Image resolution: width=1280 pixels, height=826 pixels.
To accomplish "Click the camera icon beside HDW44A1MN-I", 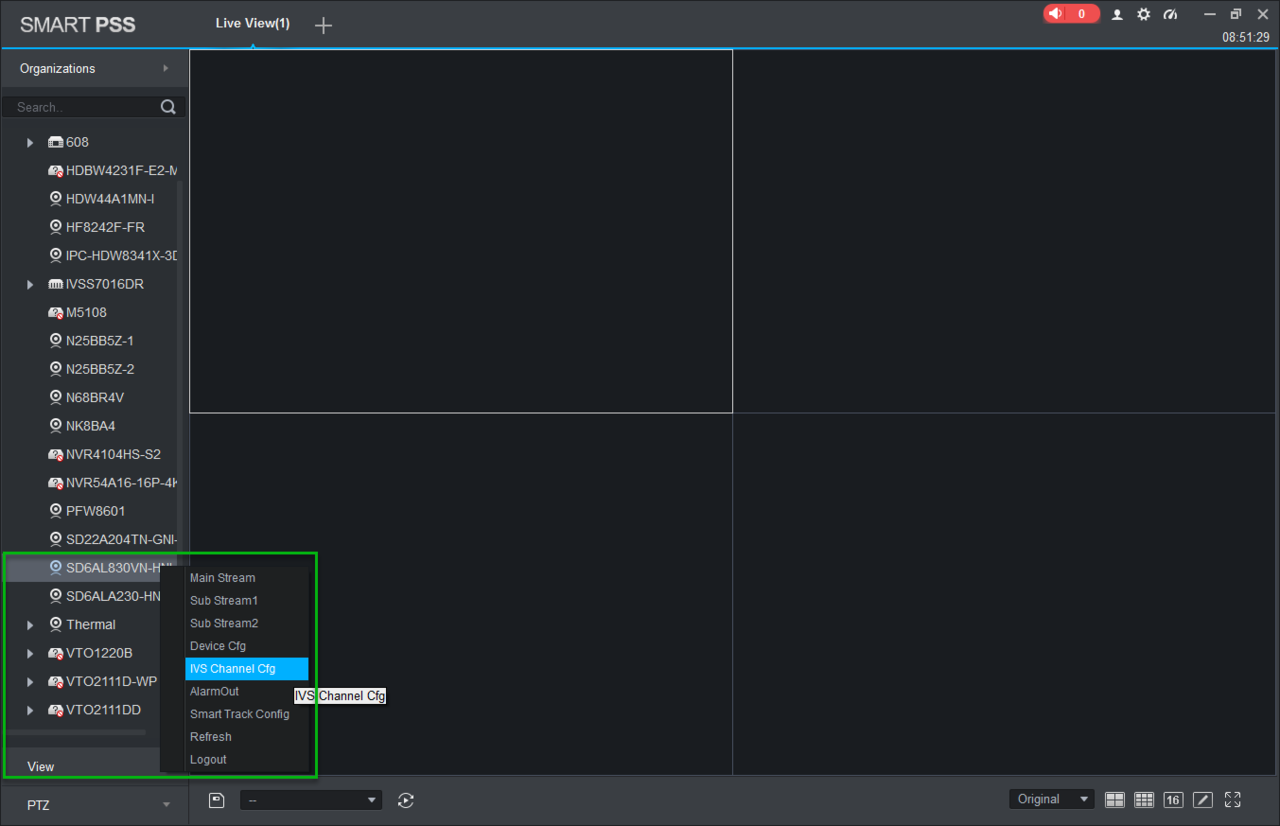I will (x=56, y=198).
